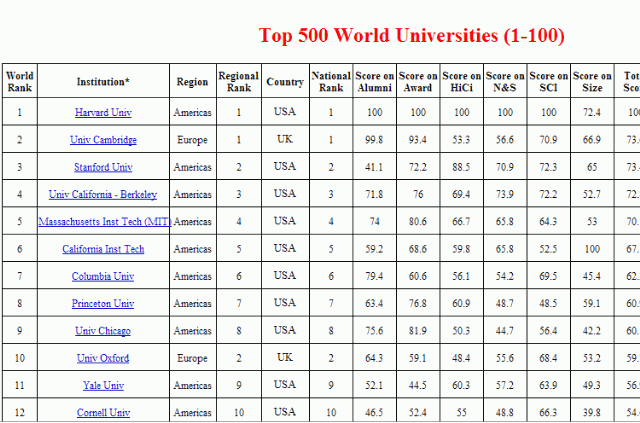The image size is (640, 423).
Task: Click the Score on Award header
Action: click(418, 81)
